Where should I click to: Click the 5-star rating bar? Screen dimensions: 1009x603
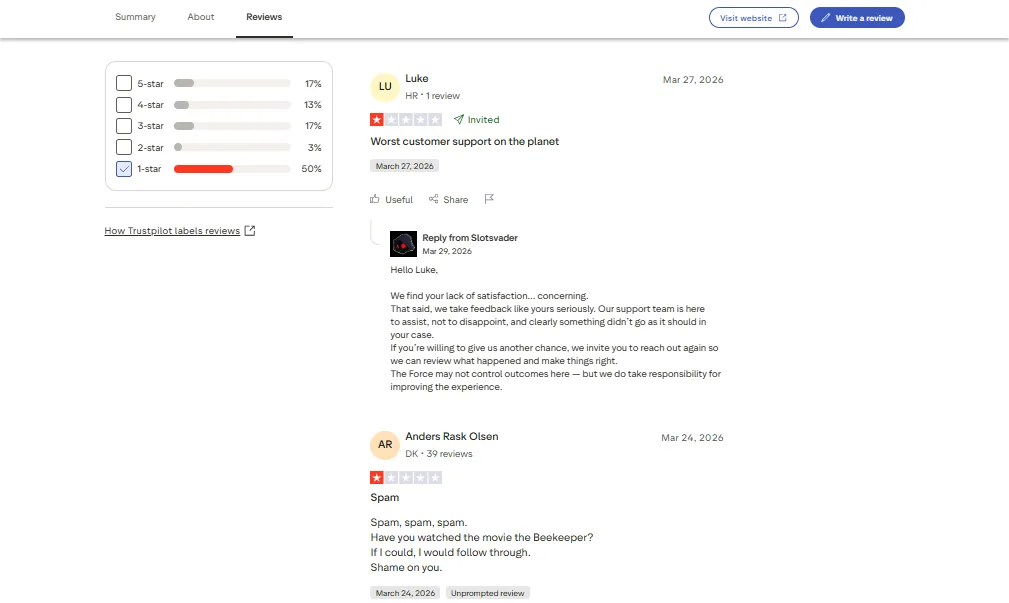232,83
